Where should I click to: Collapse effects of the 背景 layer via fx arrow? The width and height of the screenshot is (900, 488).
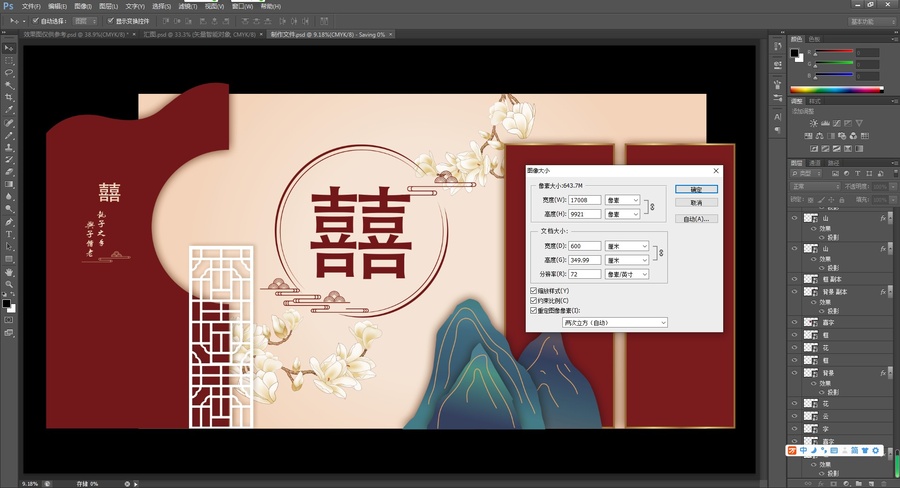click(890, 373)
